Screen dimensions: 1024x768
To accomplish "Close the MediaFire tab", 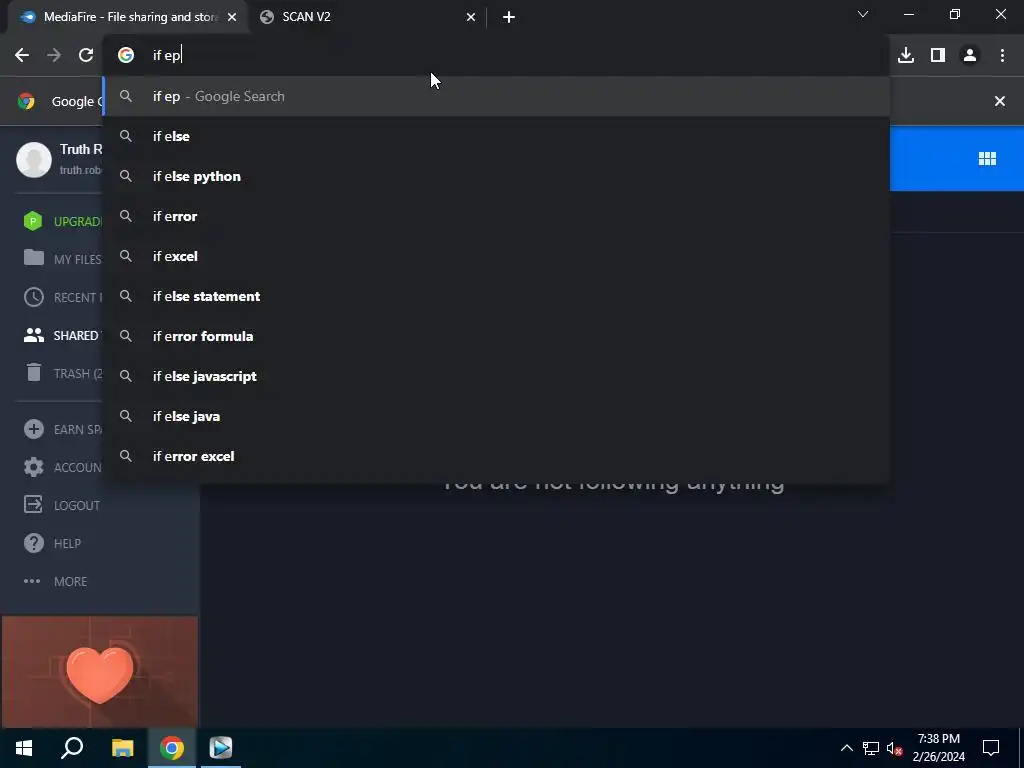I will click(232, 17).
